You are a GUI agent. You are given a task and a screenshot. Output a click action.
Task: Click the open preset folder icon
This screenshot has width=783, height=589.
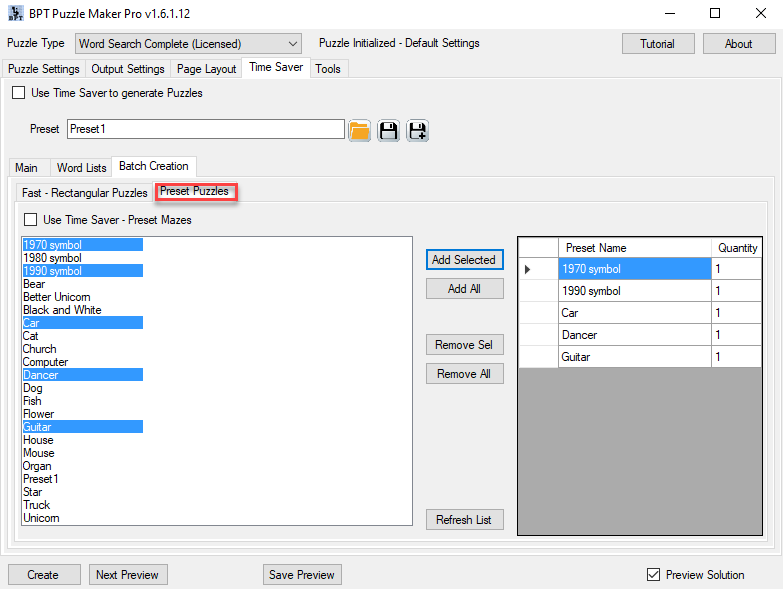pos(360,130)
